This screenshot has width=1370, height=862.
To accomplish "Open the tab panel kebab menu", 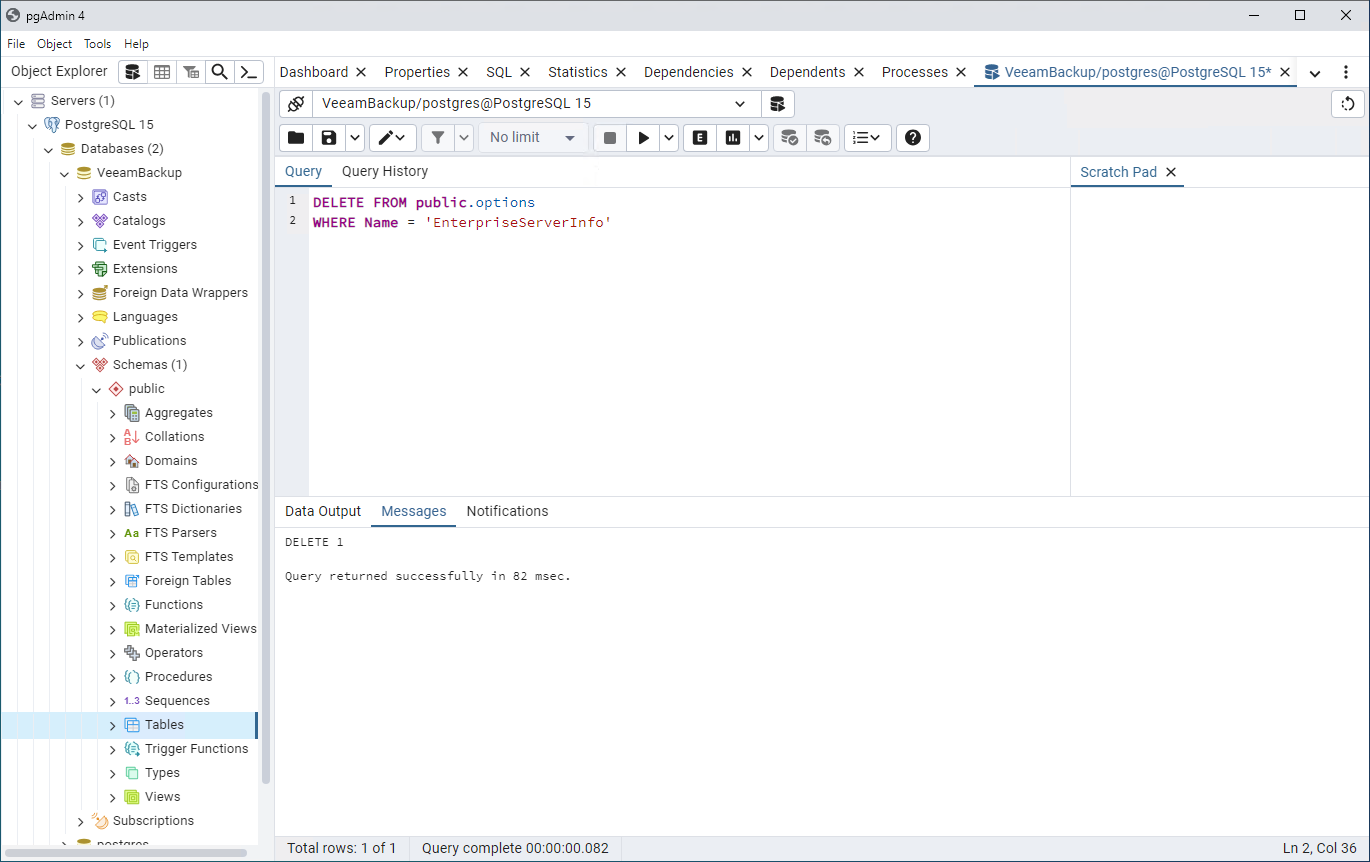I will 1345,73.
